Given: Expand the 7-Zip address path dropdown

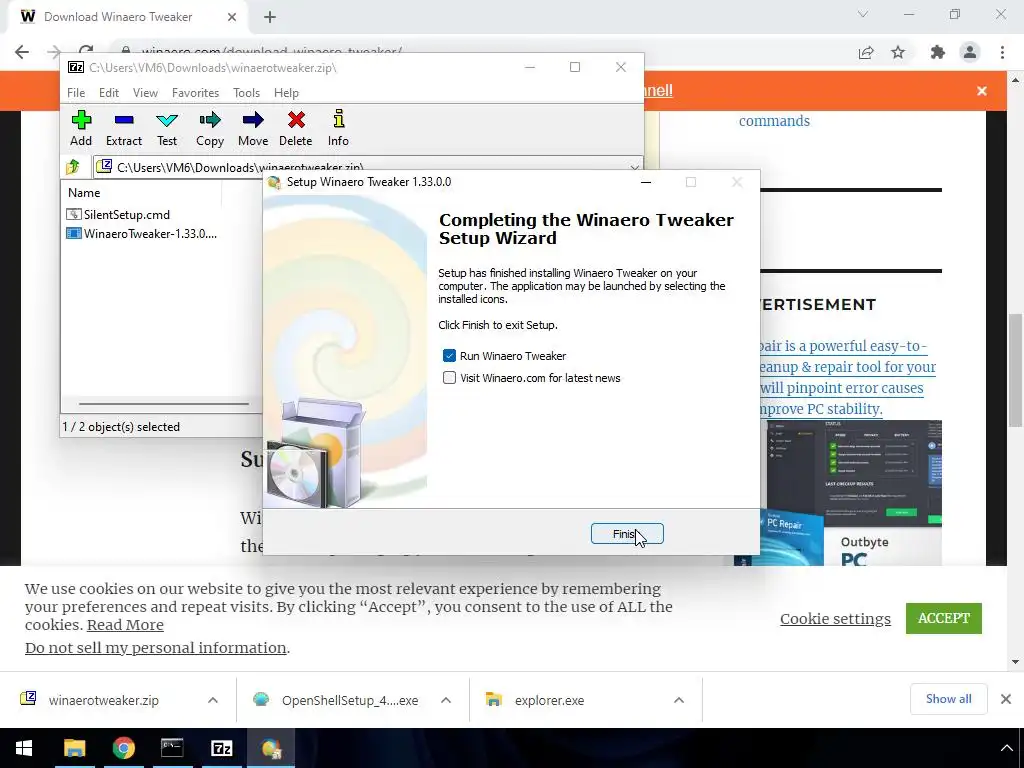Looking at the screenshot, I should coord(634,167).
